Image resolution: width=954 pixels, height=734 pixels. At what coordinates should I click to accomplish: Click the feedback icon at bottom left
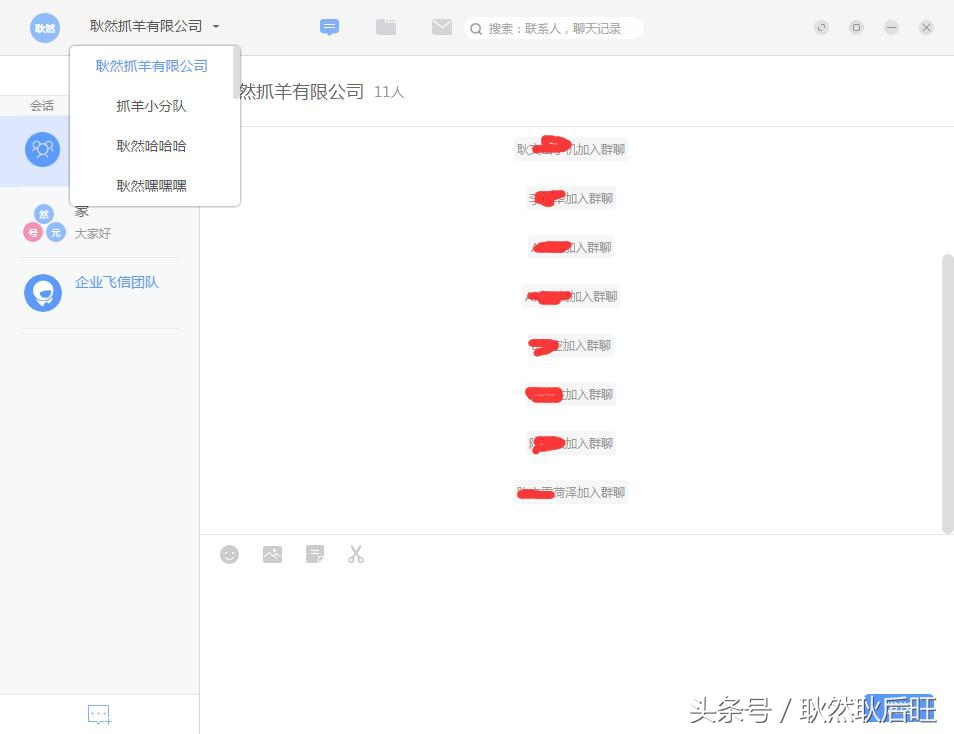pyautogui.click(x=98, y=714)
